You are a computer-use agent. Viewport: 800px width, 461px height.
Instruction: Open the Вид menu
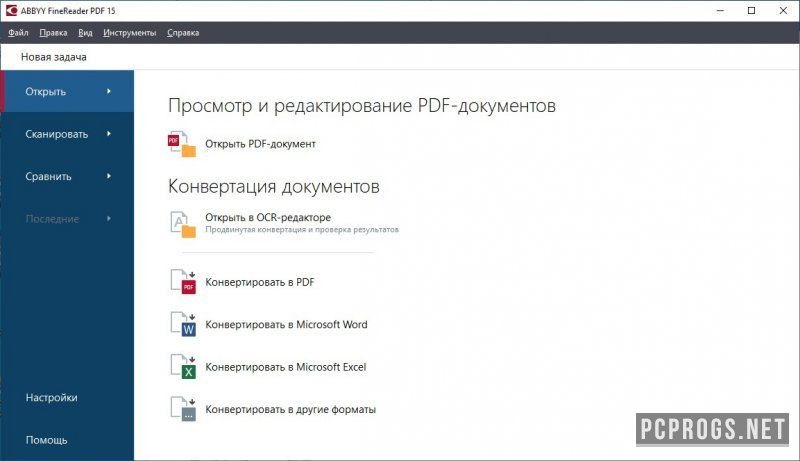[85, 33]
